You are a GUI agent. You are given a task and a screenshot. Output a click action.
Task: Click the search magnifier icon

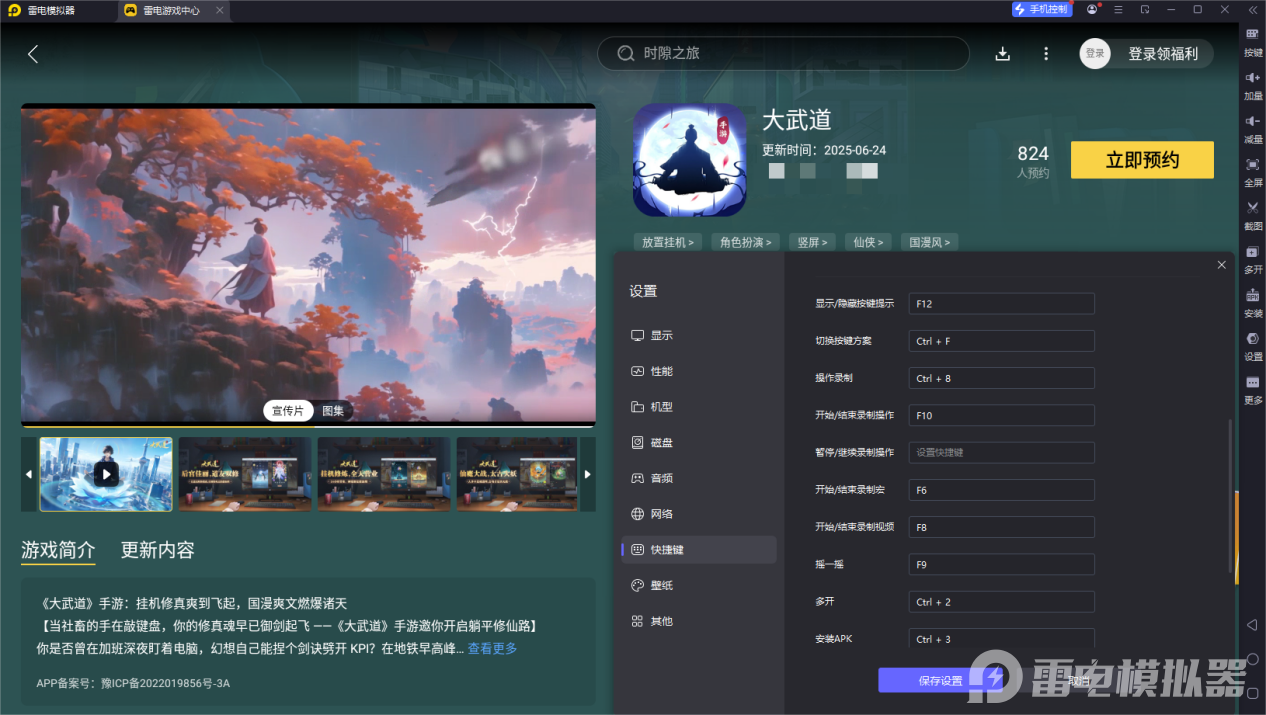coord(626,53)
